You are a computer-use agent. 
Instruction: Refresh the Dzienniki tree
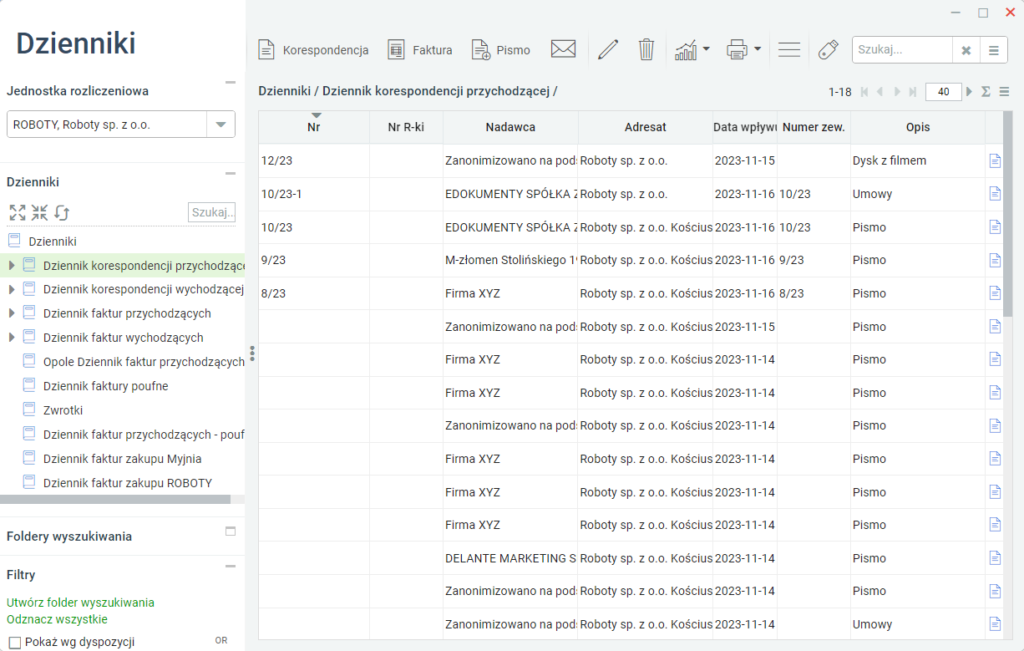point(62,212)
